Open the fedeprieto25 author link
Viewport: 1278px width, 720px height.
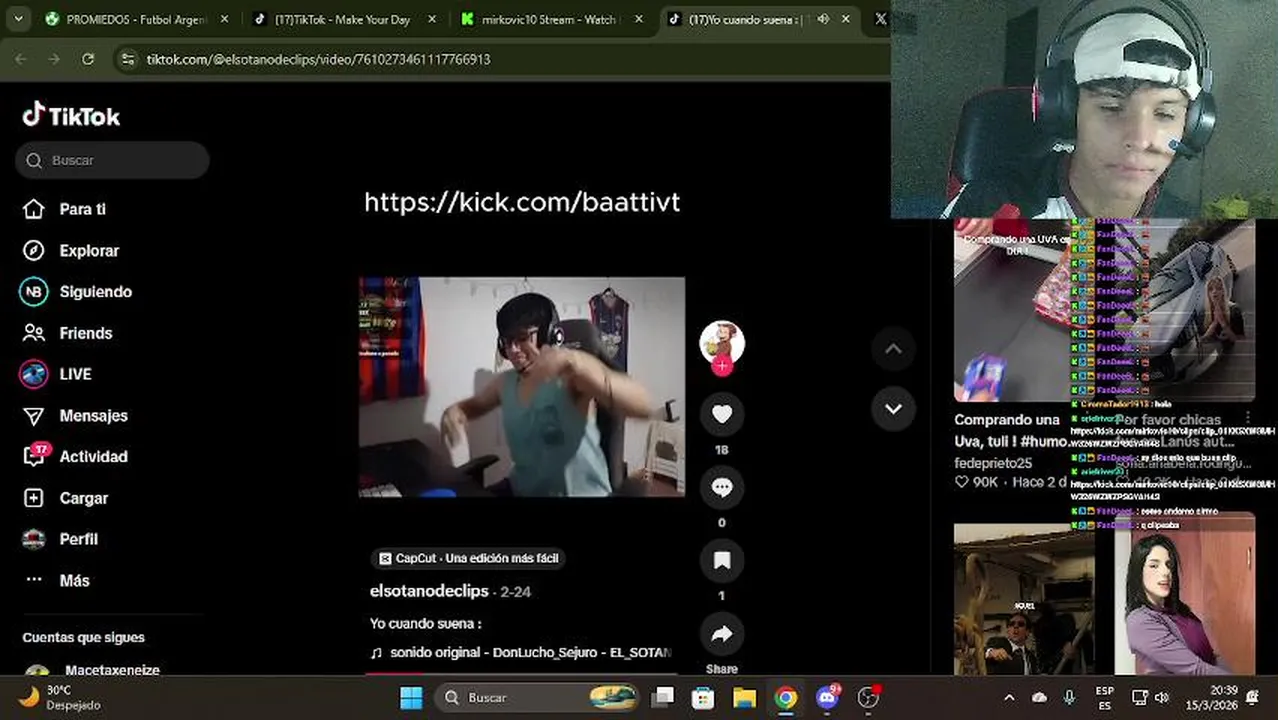click(993, 463)
